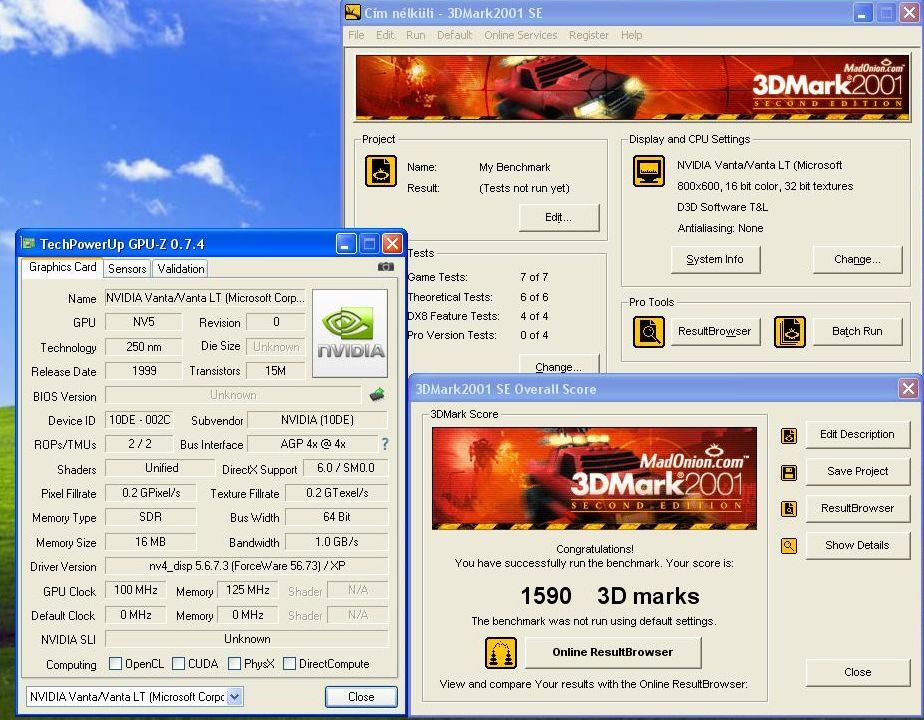
Task: Click the Show Details magnifier icon
Action: pos(789,546)
